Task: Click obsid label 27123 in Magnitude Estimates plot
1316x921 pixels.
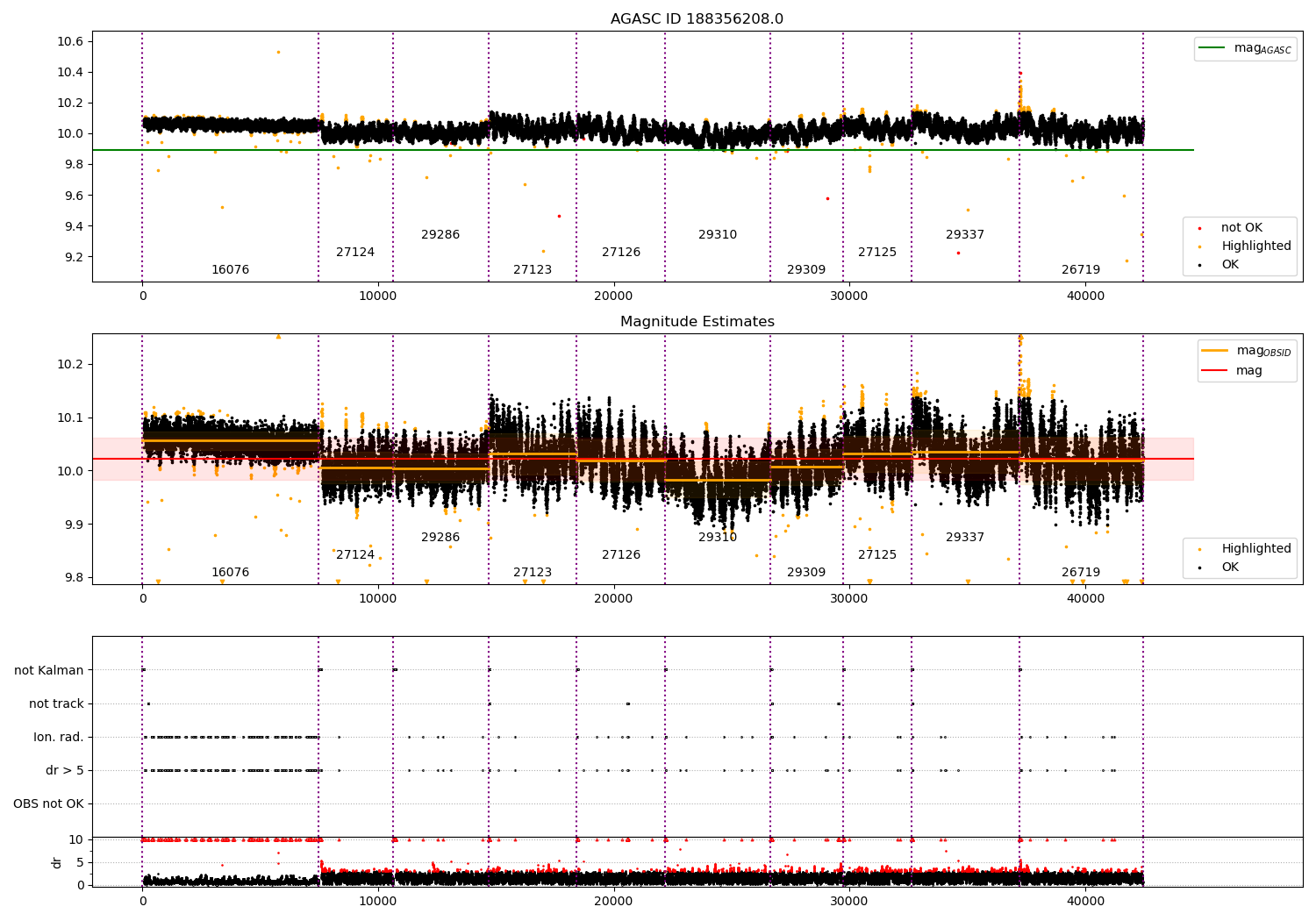Action: tap(533, 573)
